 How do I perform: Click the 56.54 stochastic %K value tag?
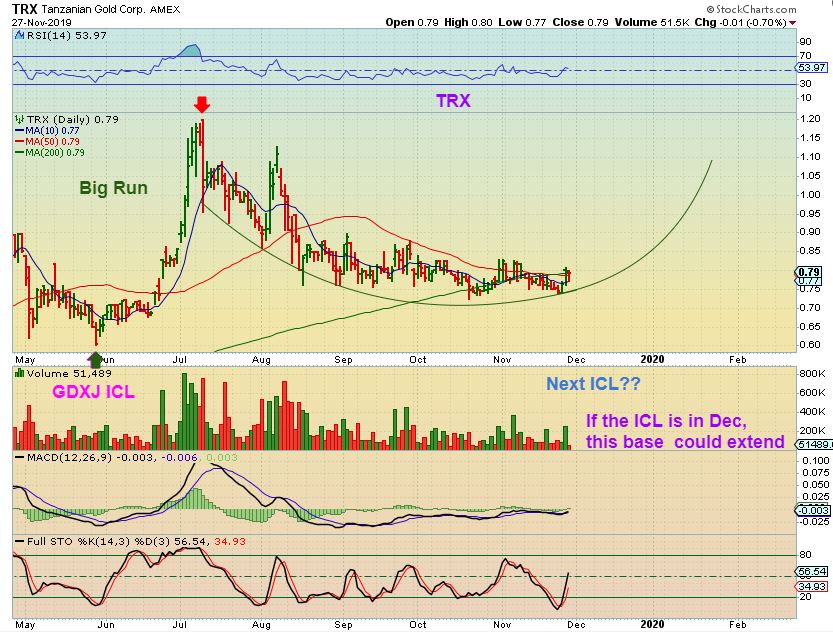812,571
